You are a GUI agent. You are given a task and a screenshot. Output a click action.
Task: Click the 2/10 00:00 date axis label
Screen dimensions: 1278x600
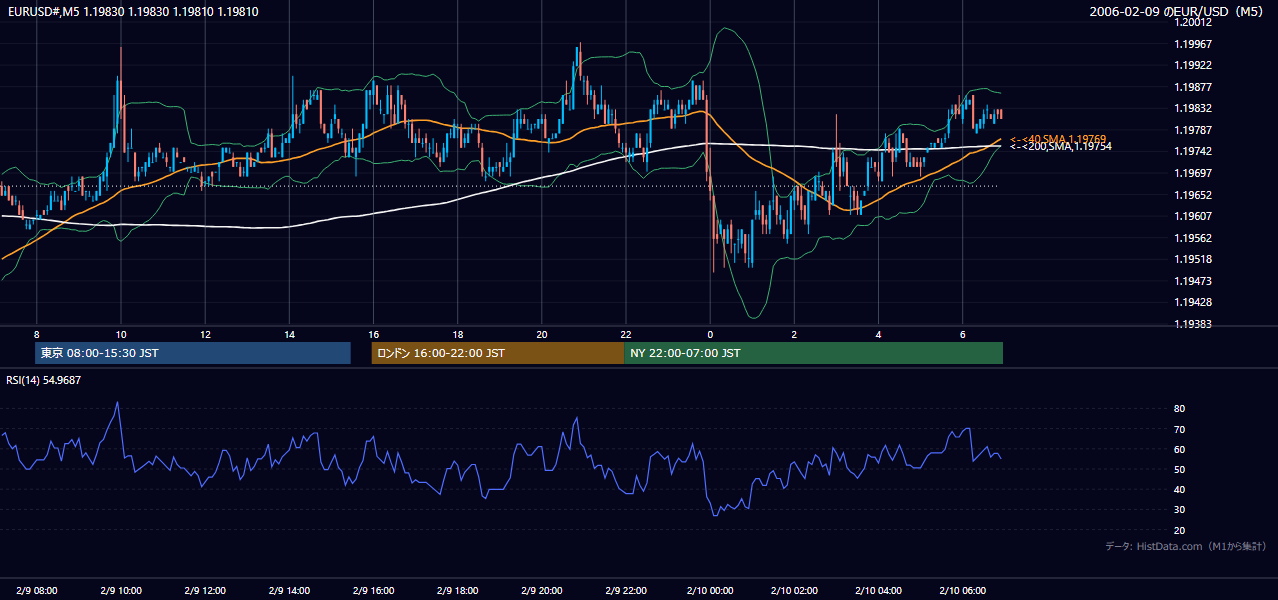coord(710,591)
